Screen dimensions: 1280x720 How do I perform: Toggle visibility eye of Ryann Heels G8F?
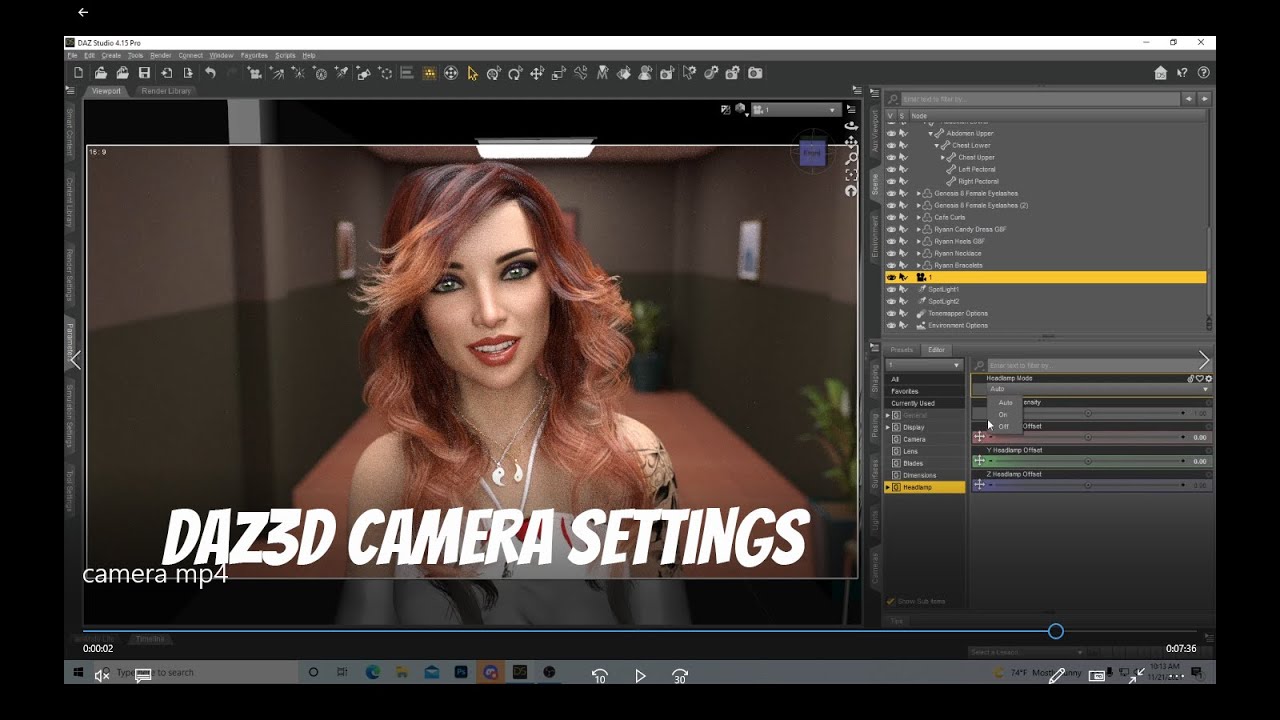891,241
